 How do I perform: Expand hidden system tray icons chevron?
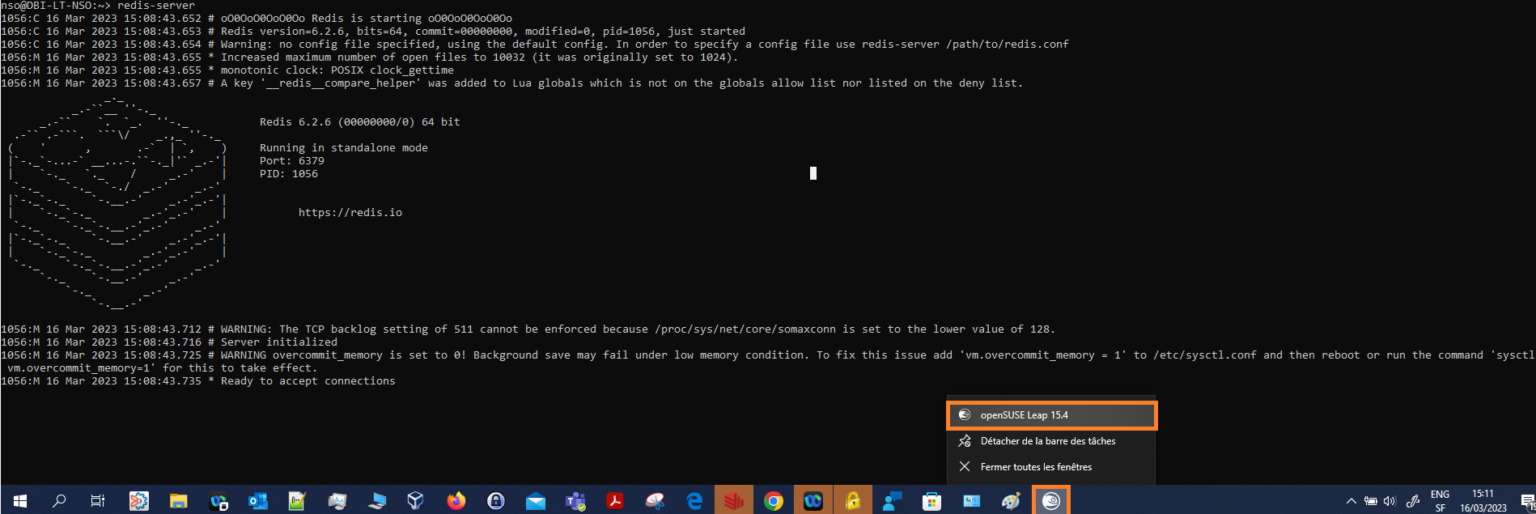click(x=1351, y=501)
